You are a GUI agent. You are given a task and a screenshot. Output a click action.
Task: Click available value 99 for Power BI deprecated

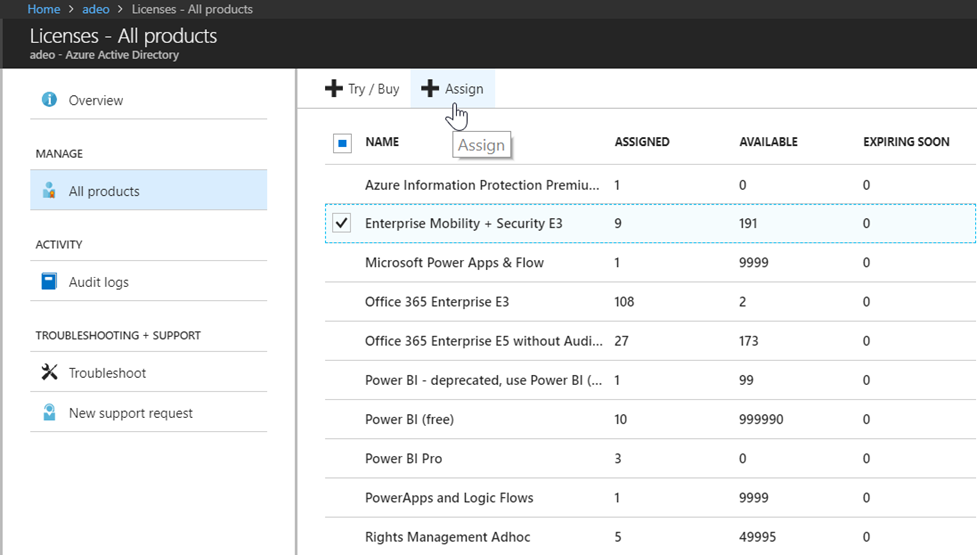click(746, 380)
